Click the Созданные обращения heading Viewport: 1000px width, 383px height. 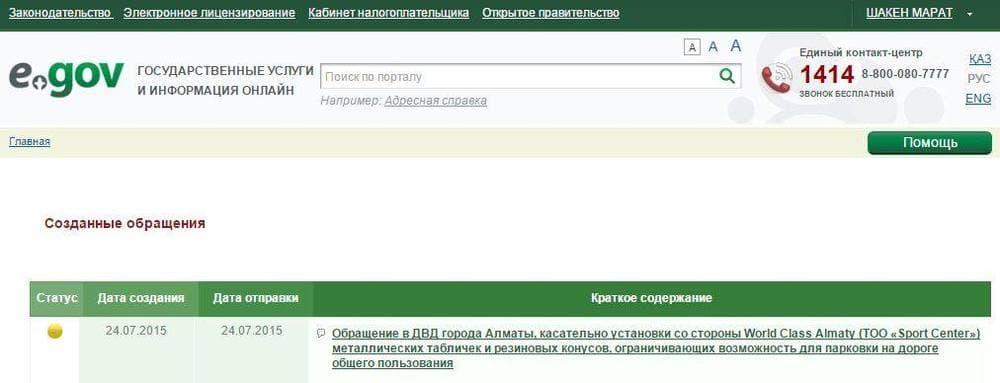[125, 224]
